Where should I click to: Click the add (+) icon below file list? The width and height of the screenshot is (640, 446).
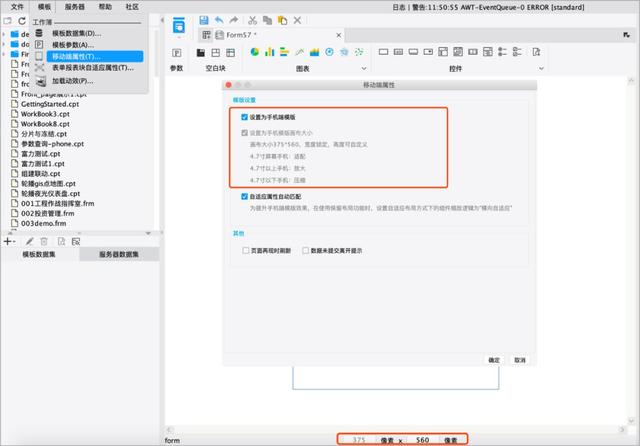click(8, 241)
